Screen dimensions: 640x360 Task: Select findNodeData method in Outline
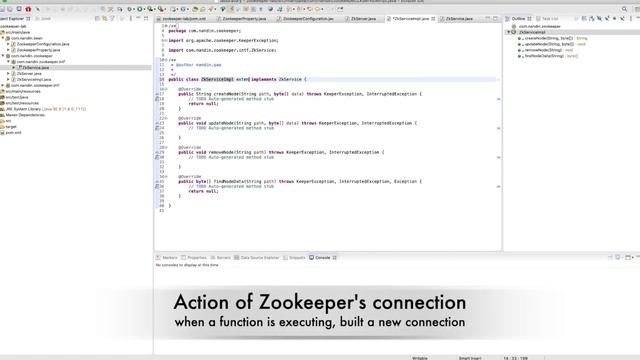tap(548, 56)
